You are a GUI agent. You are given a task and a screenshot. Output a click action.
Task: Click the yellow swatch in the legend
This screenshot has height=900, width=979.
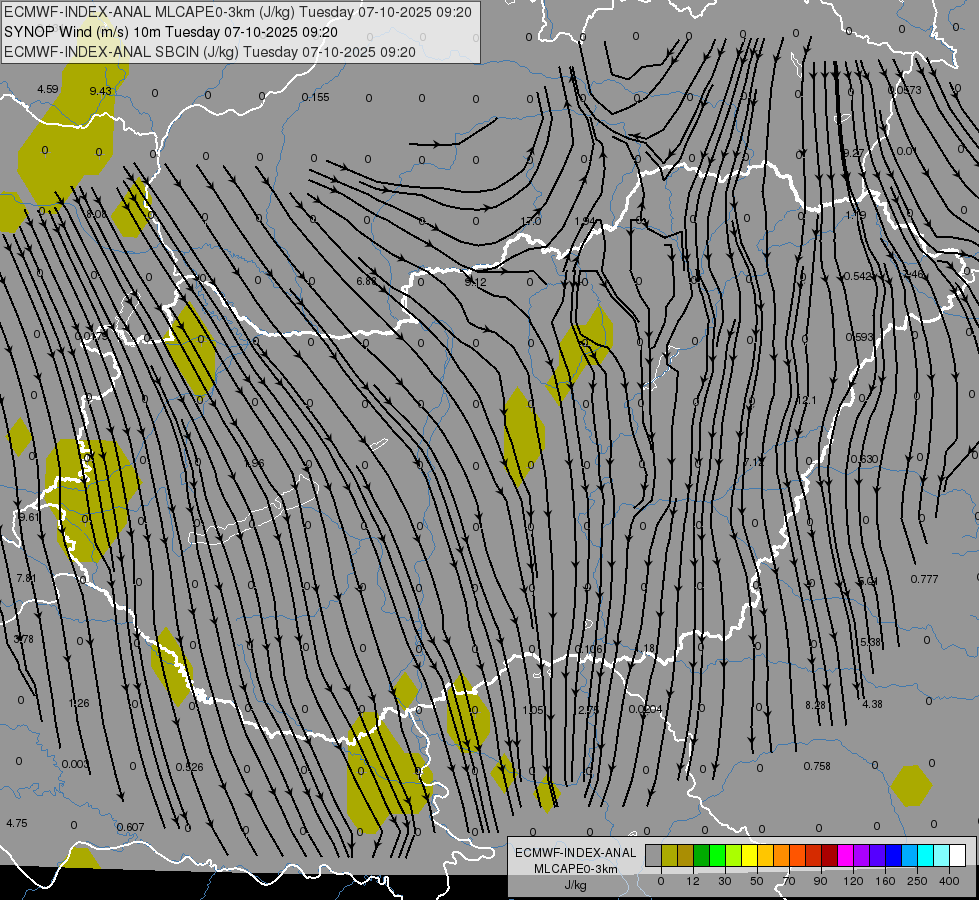tap(749, 855)
